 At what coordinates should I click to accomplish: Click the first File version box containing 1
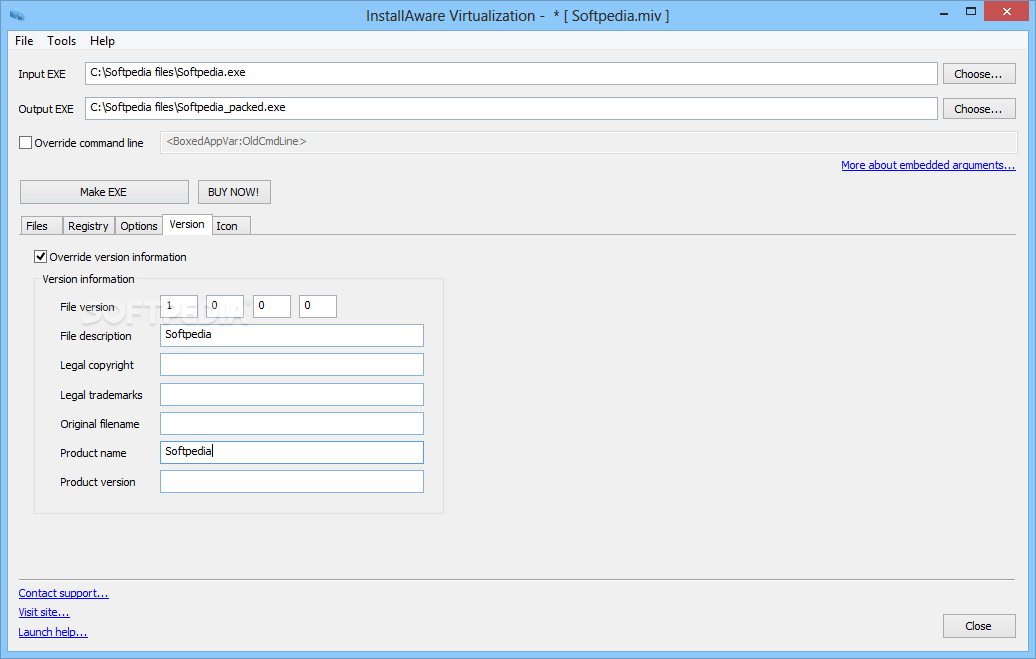click(178, 306)
